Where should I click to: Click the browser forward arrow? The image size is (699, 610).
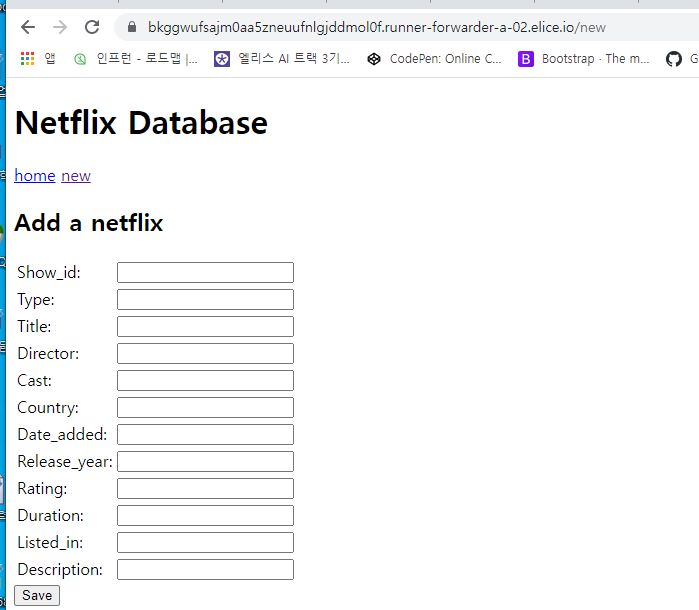coord(60,27)
